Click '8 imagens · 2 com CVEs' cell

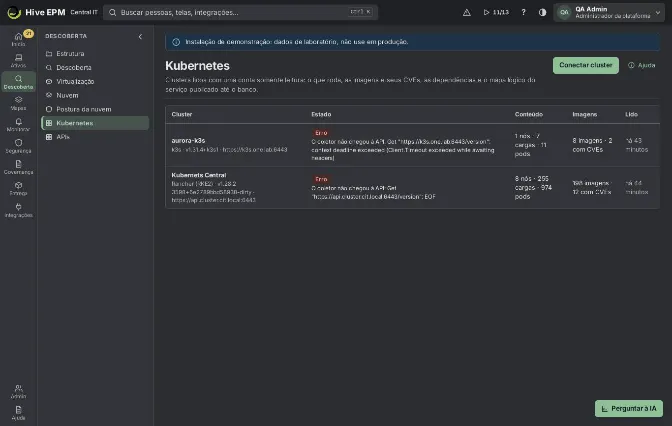coord(592,145)
